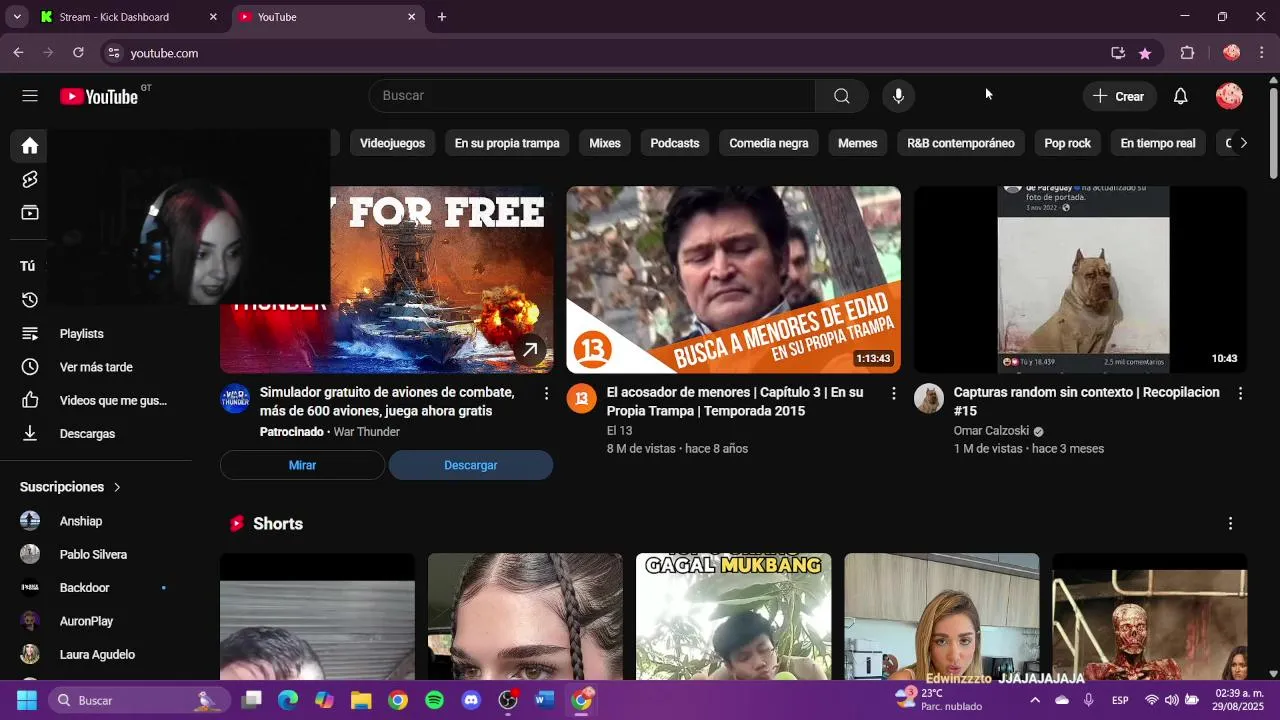Screen dimensions: 1280x720
Task: Click the YouTube Buscar search field
Action: pyautogui.click(x=592, y=96)
